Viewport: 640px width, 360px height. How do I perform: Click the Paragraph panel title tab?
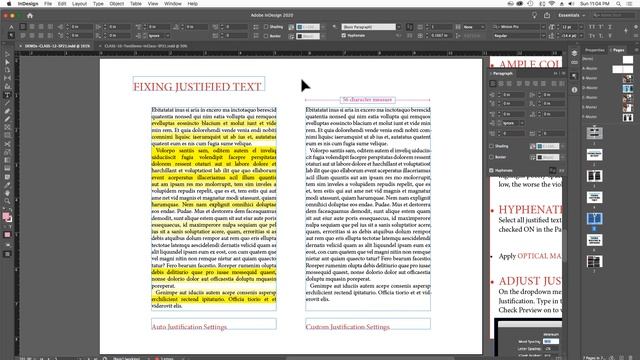click(x=502, y=73)
